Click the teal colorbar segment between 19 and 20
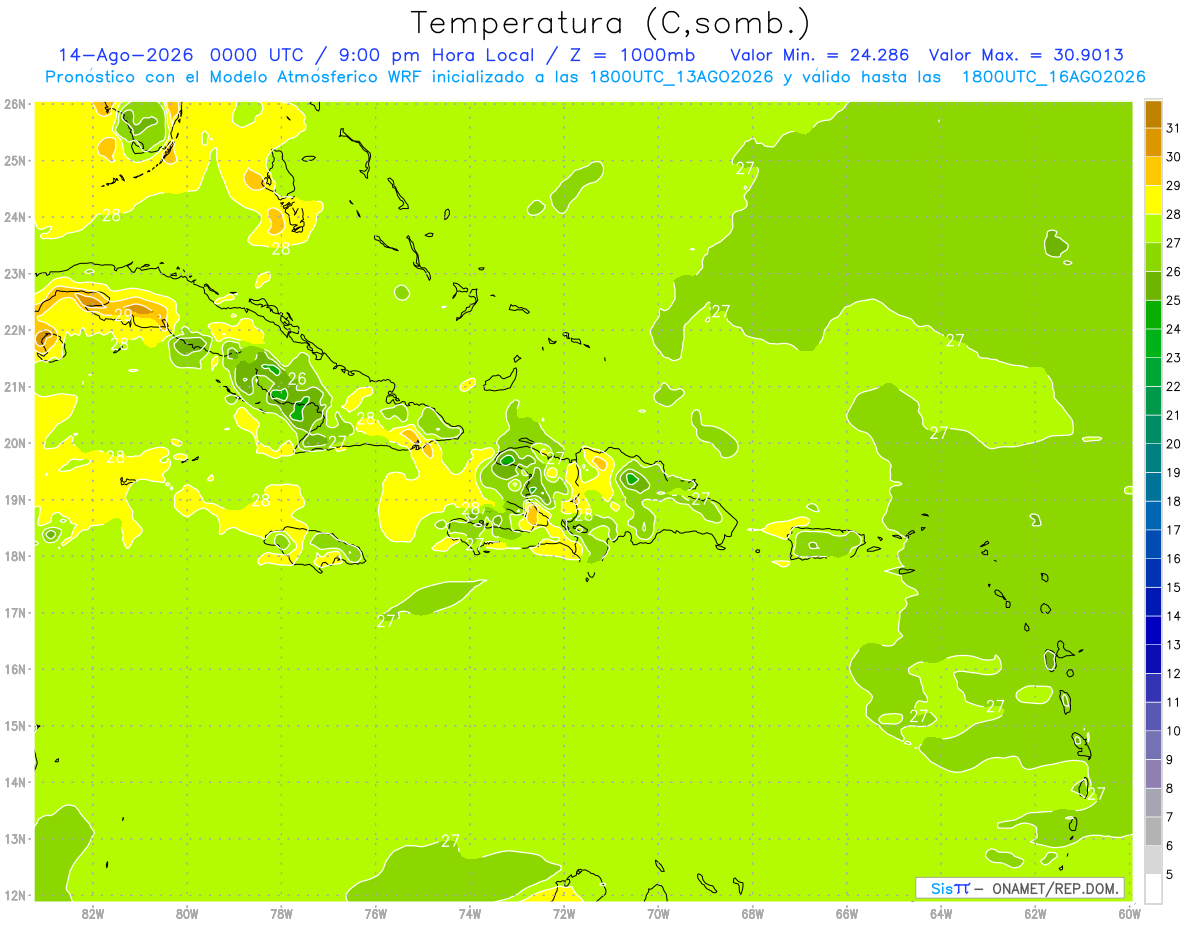Screen dimensions: 1200x927 1153,458
